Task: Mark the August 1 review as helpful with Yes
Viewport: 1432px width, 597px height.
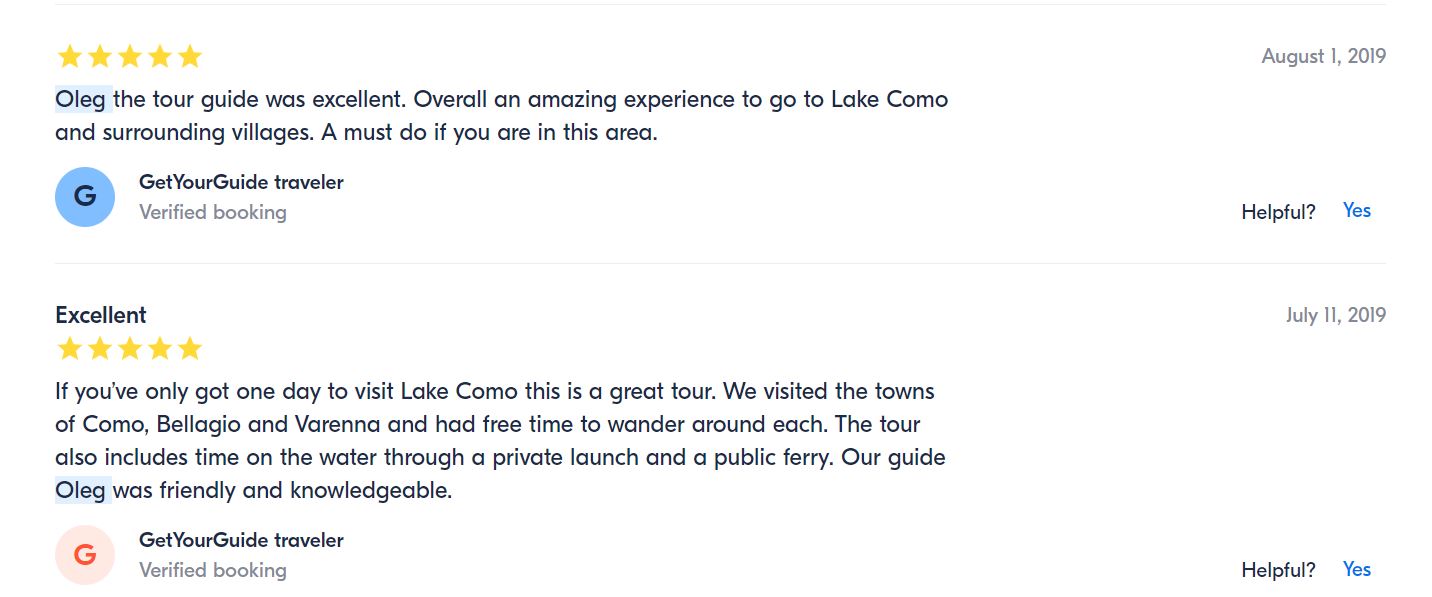Action: coord(1357,210)
